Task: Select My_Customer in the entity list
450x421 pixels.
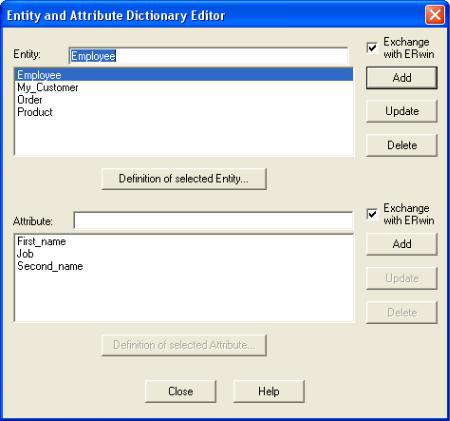Action: (184, 87)
